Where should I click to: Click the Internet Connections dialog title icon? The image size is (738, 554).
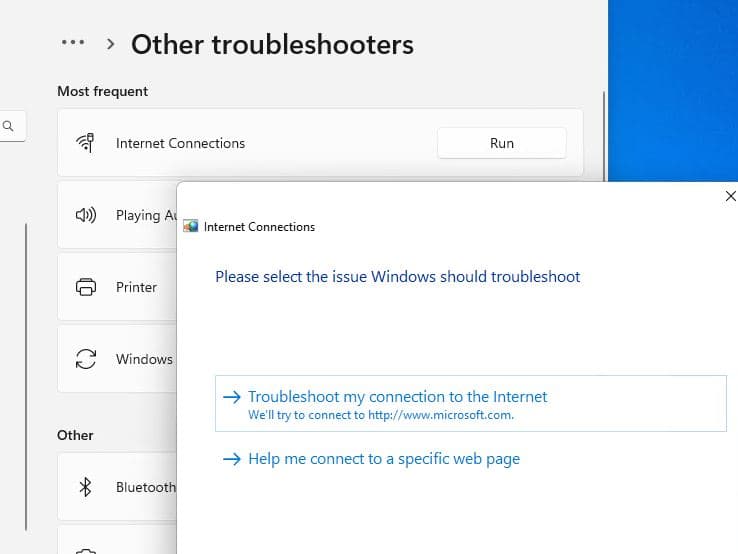pyautogui.click(x=191, y=226)
